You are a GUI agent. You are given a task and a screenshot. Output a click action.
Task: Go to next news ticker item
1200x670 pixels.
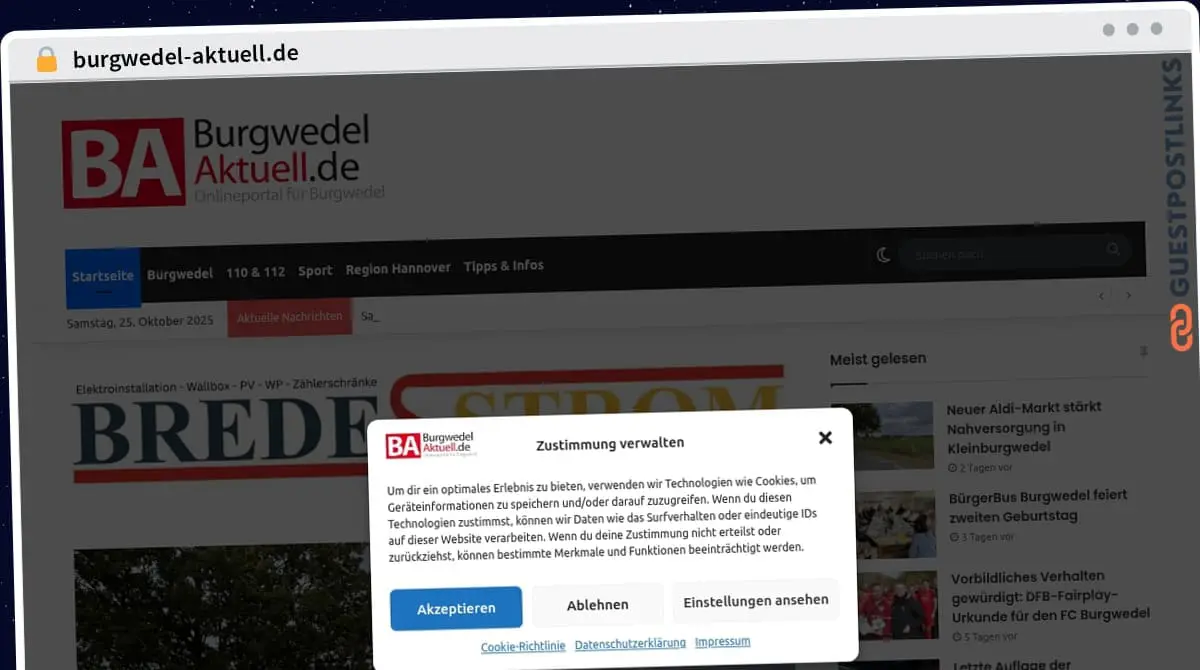tap(1129, 296)
